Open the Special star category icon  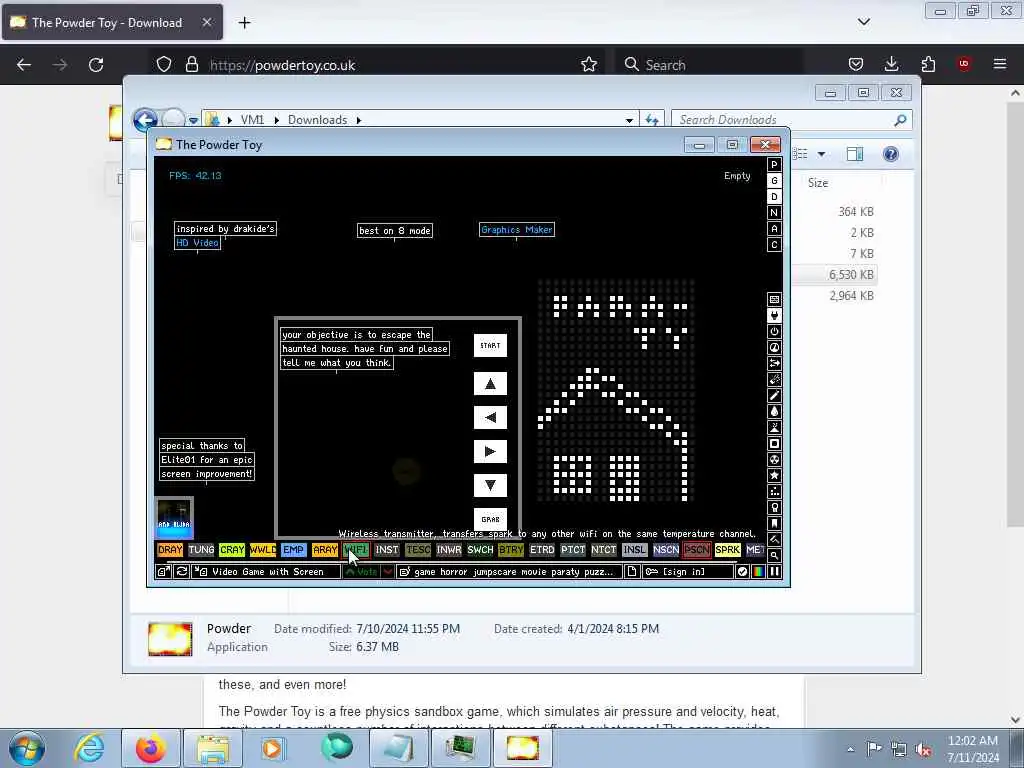coord(774,475)
